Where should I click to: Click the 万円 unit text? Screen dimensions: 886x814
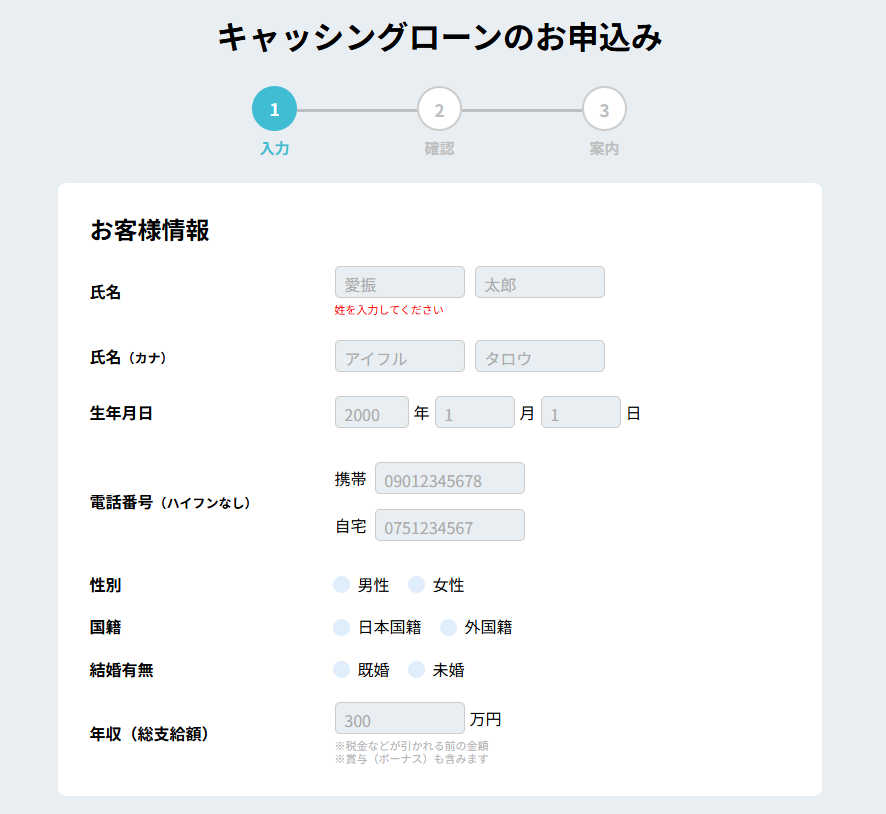(485, 719)
